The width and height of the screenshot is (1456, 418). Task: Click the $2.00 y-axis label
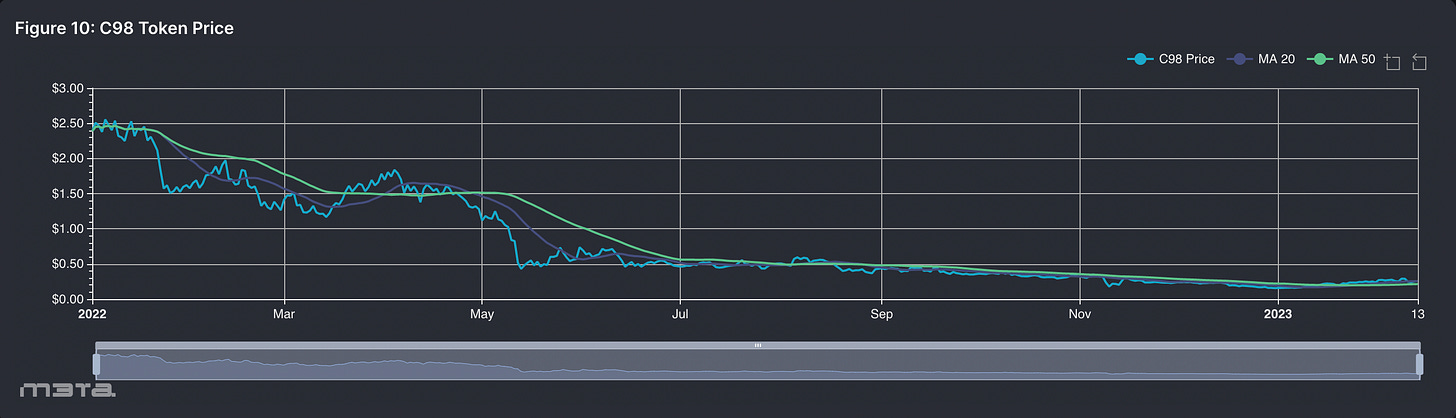click(70, 158)
